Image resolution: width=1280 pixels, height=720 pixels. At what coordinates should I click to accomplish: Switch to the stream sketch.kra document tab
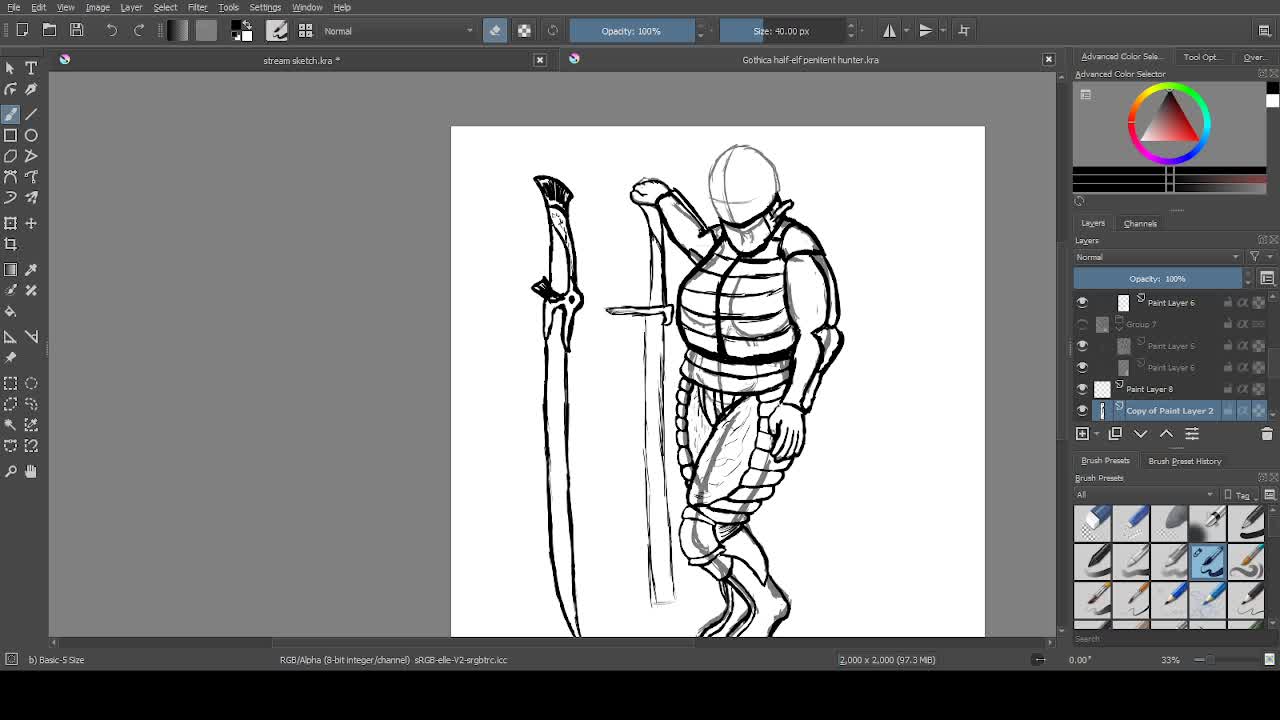pyautogui.click(x=301, y=60)
